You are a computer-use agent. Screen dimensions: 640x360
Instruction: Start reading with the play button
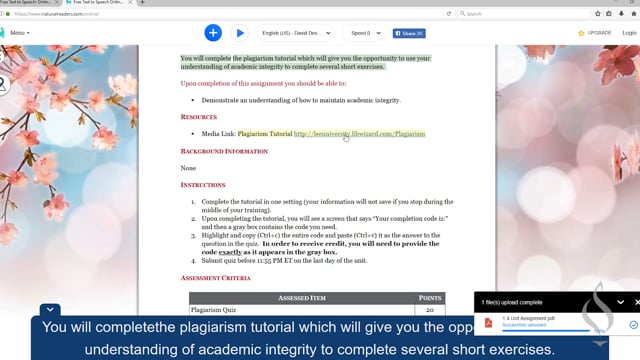(240, 33)
